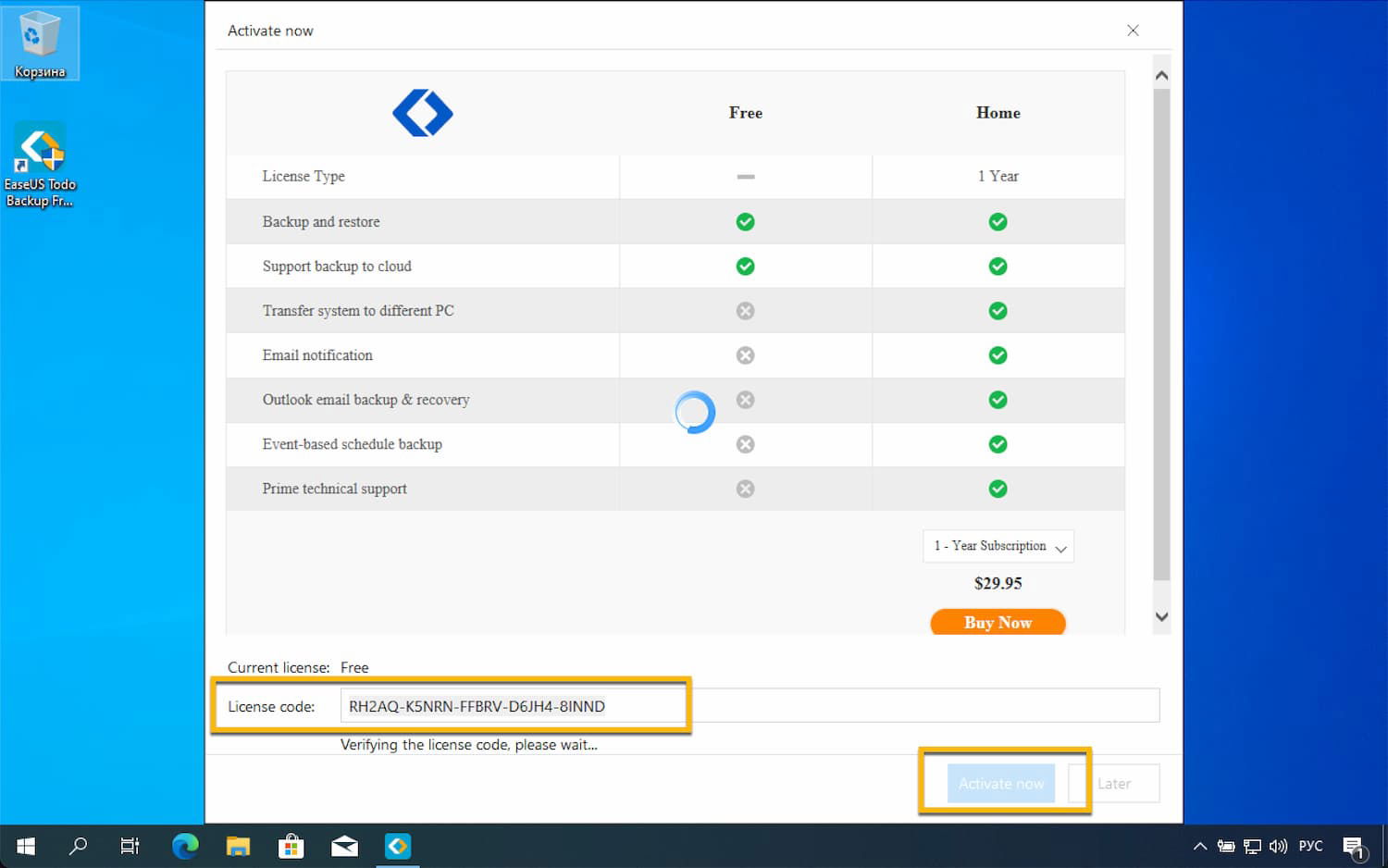
Task: Open Action Center from the system tray
Action: 1355,846
